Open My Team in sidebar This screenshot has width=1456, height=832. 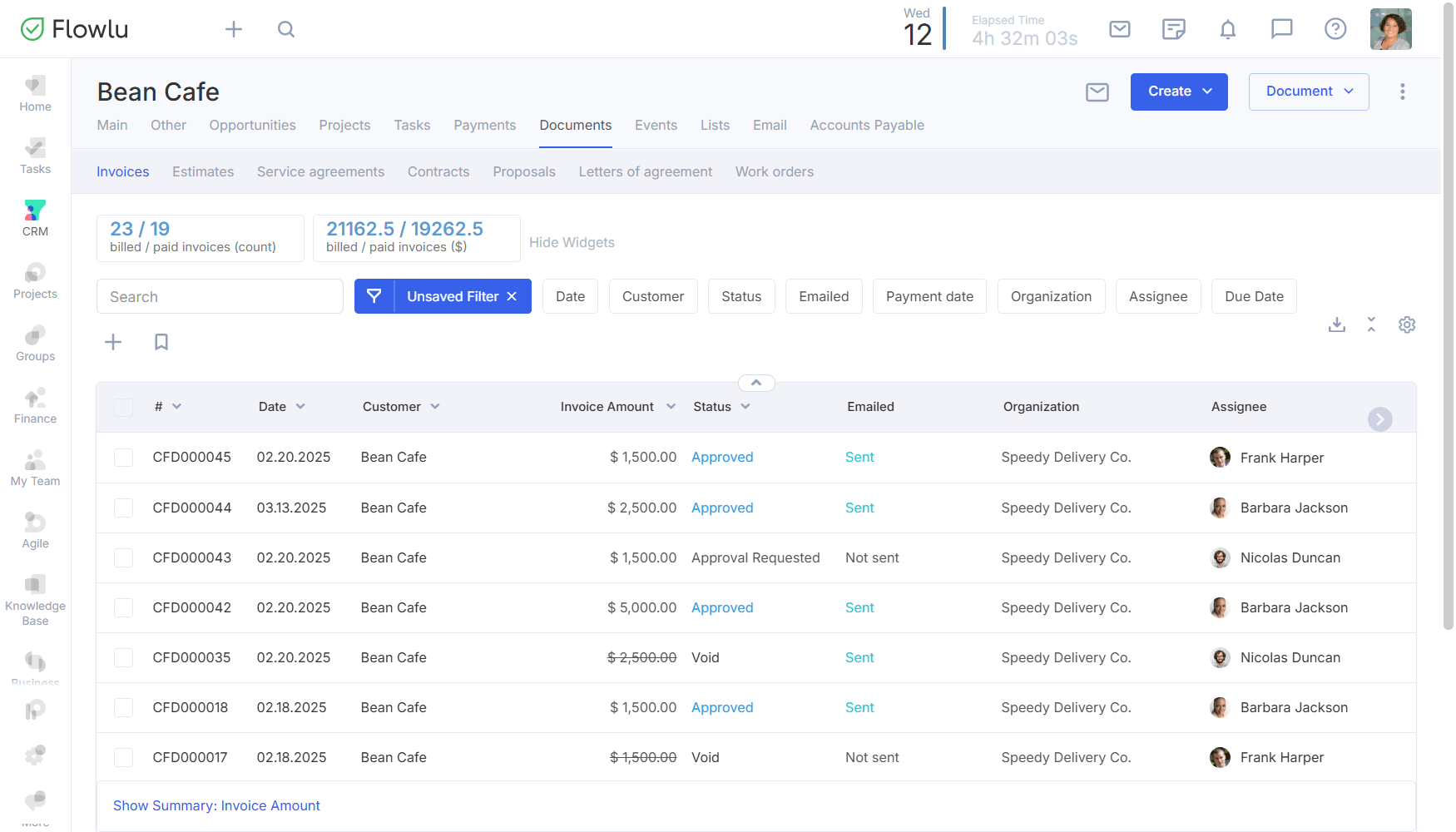[35, 468]
